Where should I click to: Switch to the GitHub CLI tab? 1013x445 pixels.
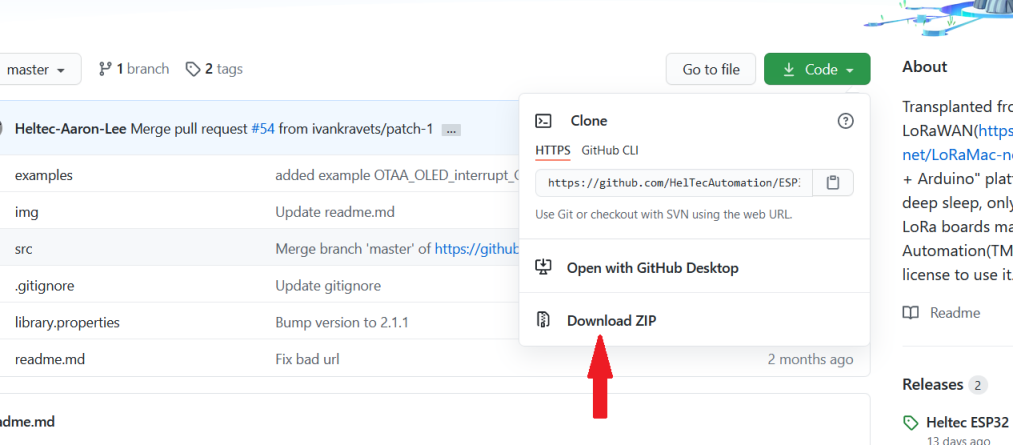[610, 150]
